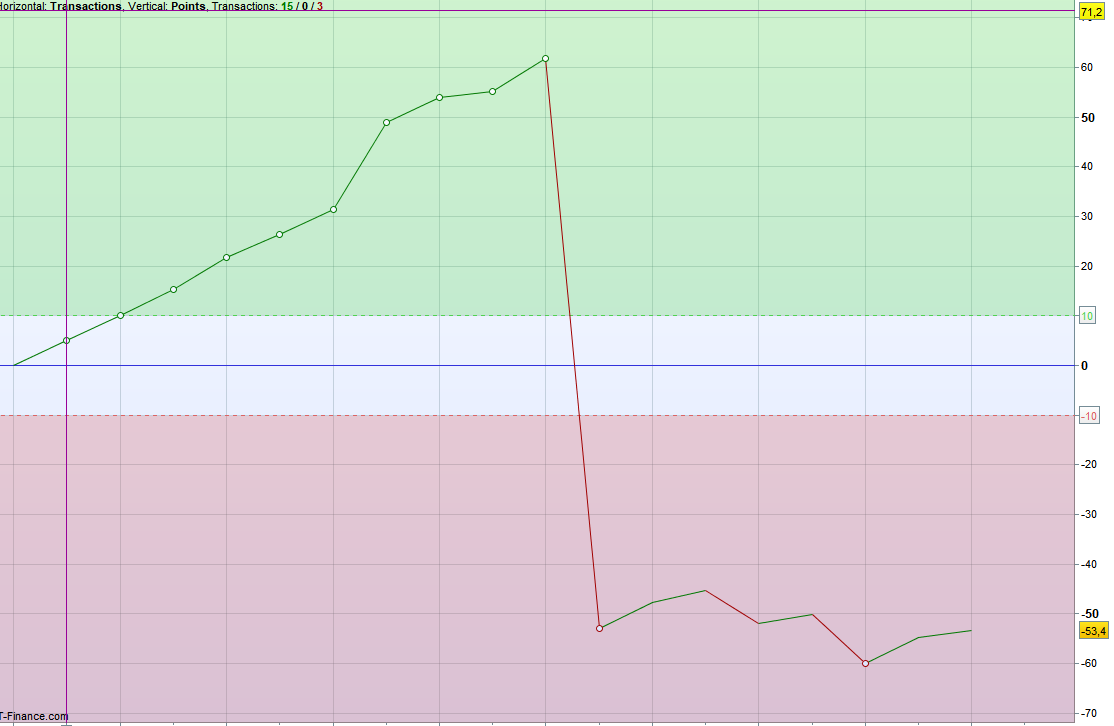This screenshot has width=1114, height=726.
Task: Select the data point near 31 points
Action: pyautogui.click(x=333, y=210)
